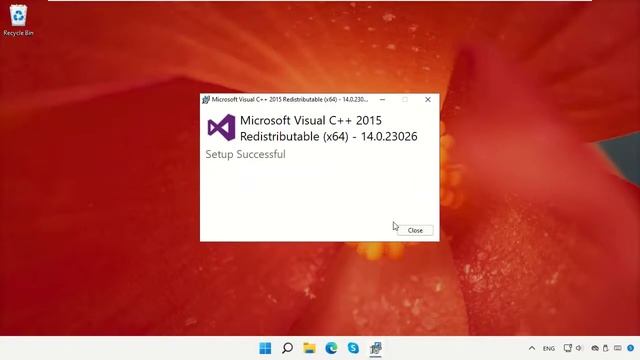Click the installer icon in the dialog title bar
The width and height of the screenshot is (640, 360).
point(206,100)
